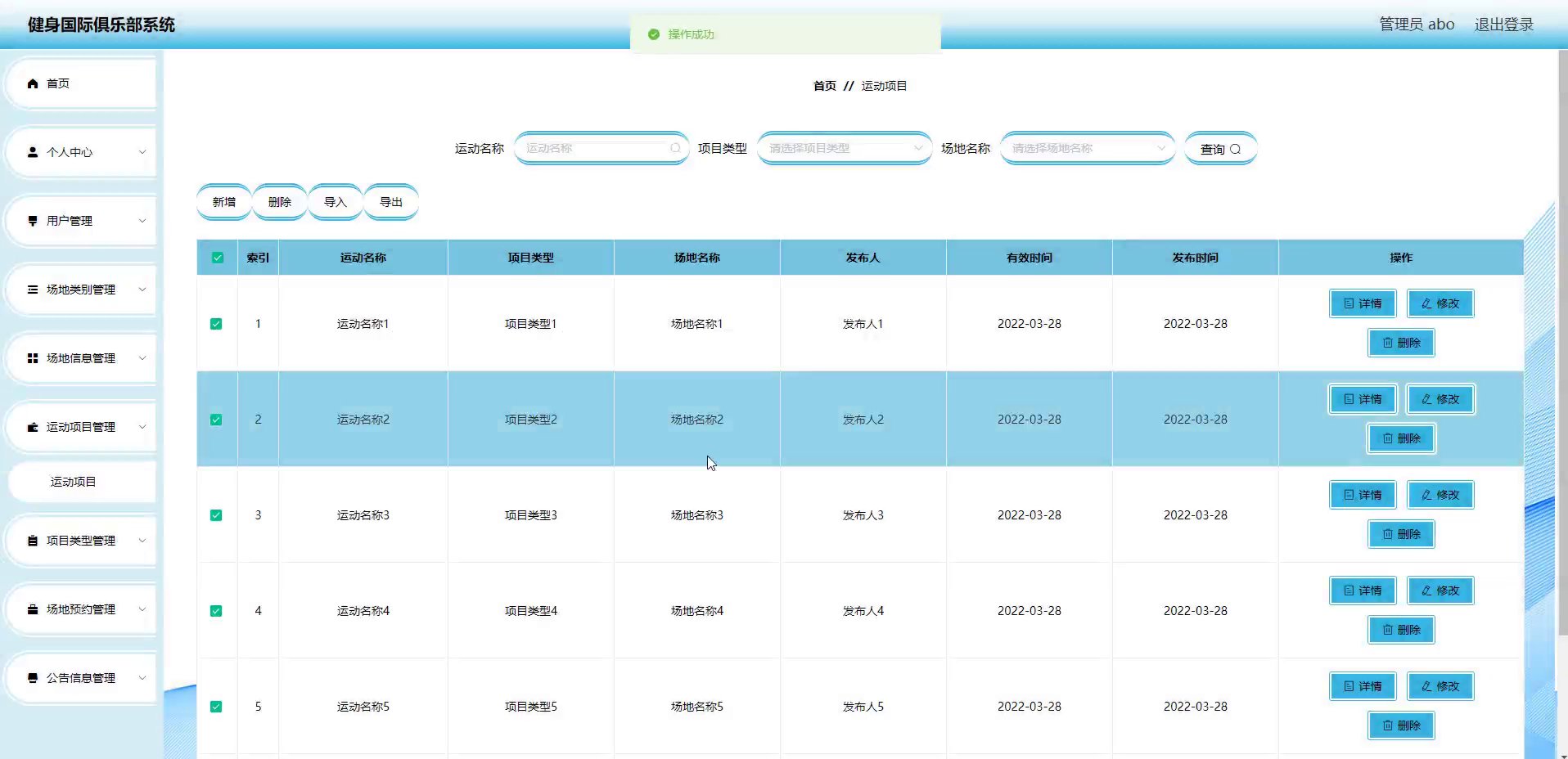Click the grid icon beside 场地信息管理
Screen dimensions: 1568x759
coord(33,358)
